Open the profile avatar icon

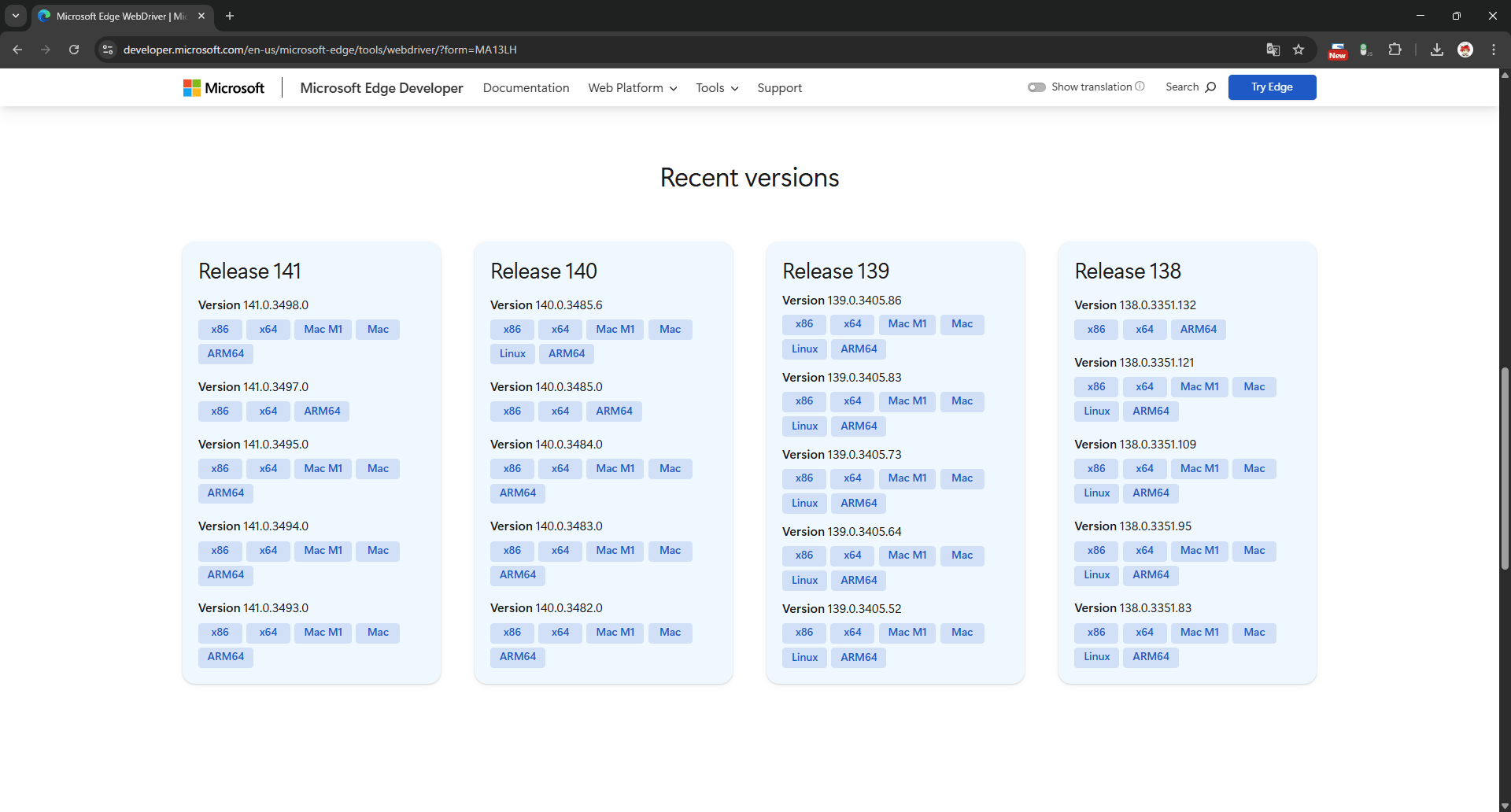1465,50
